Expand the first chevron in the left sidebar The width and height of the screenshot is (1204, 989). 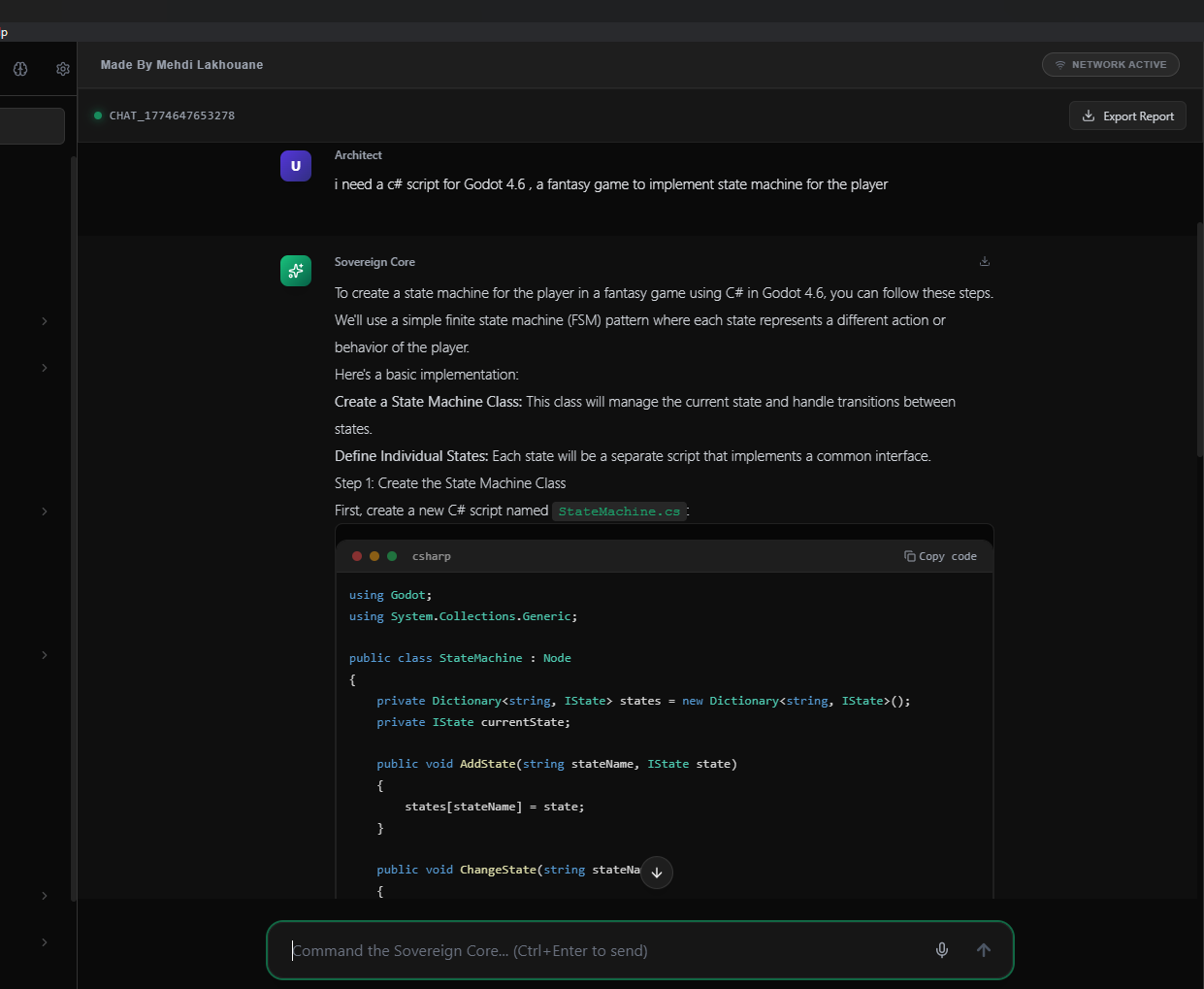click(43, 320)
